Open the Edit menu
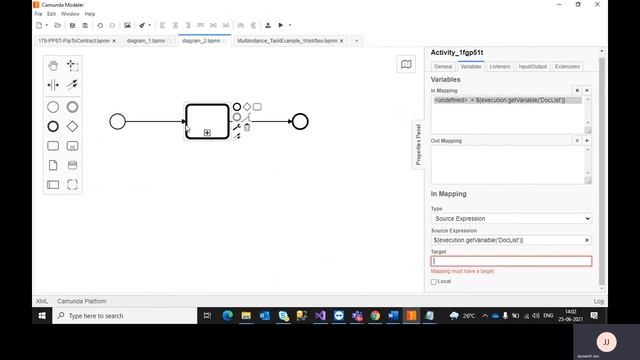The height and width of the screenshot is (360, 640). pos(51,14)
